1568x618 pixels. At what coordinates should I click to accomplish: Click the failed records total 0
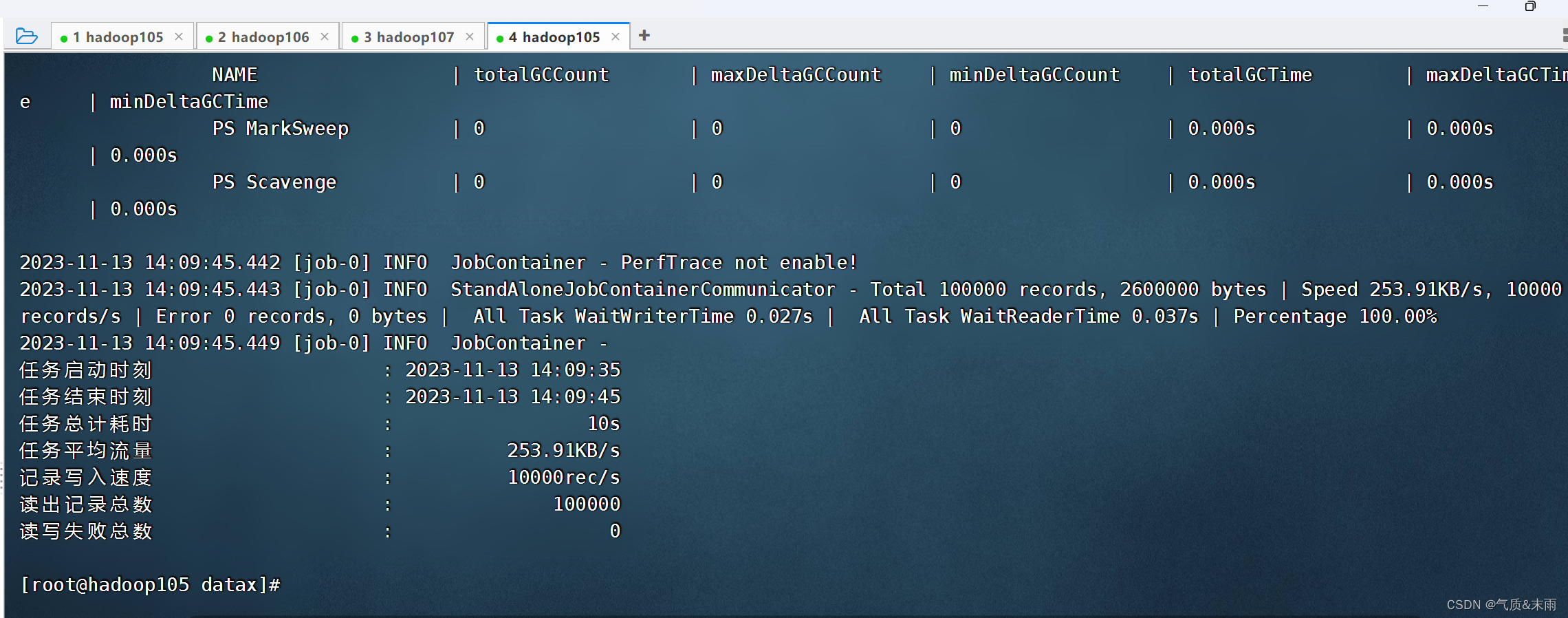pyautogui.click(x=616, y=531)
